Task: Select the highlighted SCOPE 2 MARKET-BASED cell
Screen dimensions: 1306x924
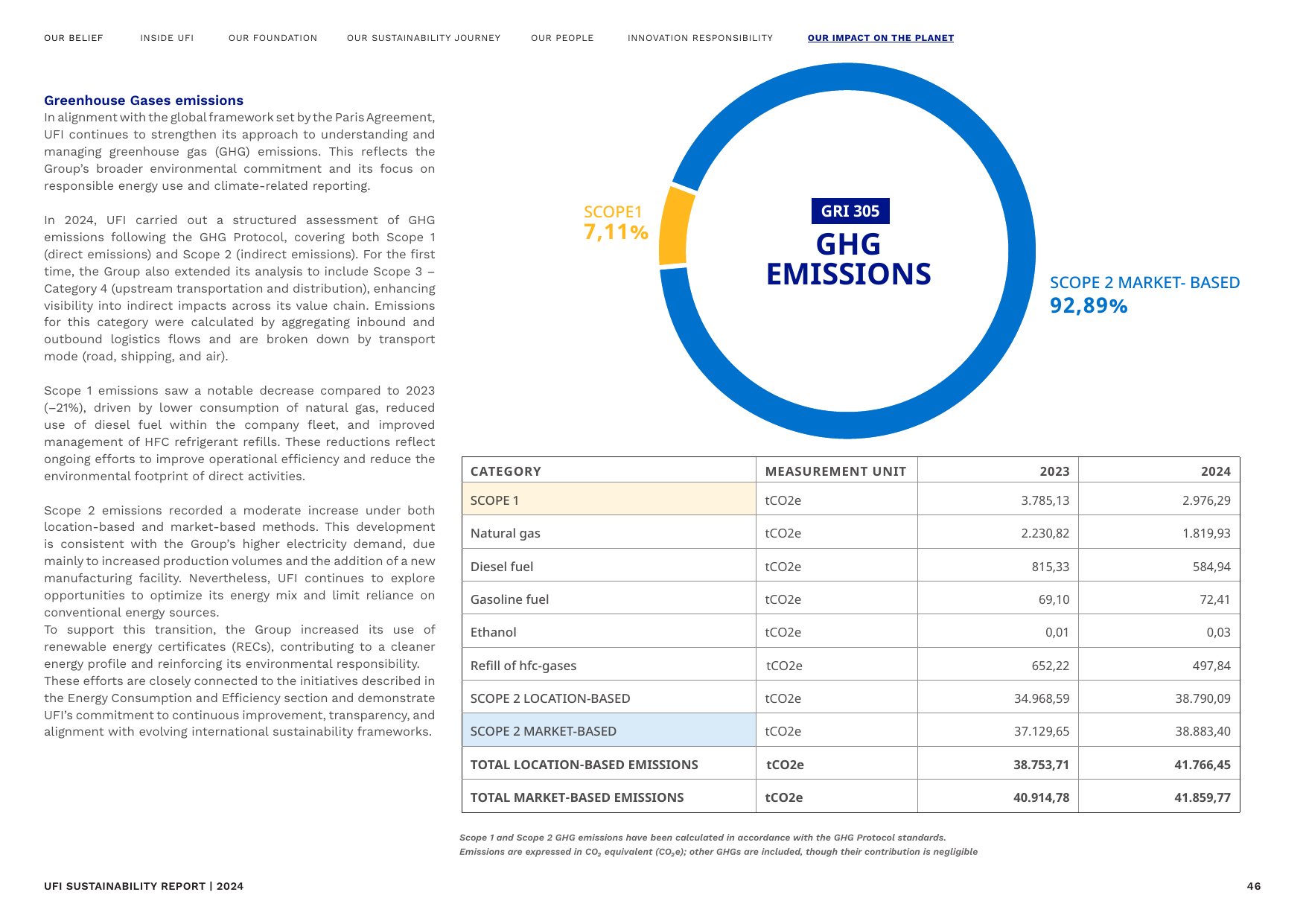Action: click(x=609, y=730)
